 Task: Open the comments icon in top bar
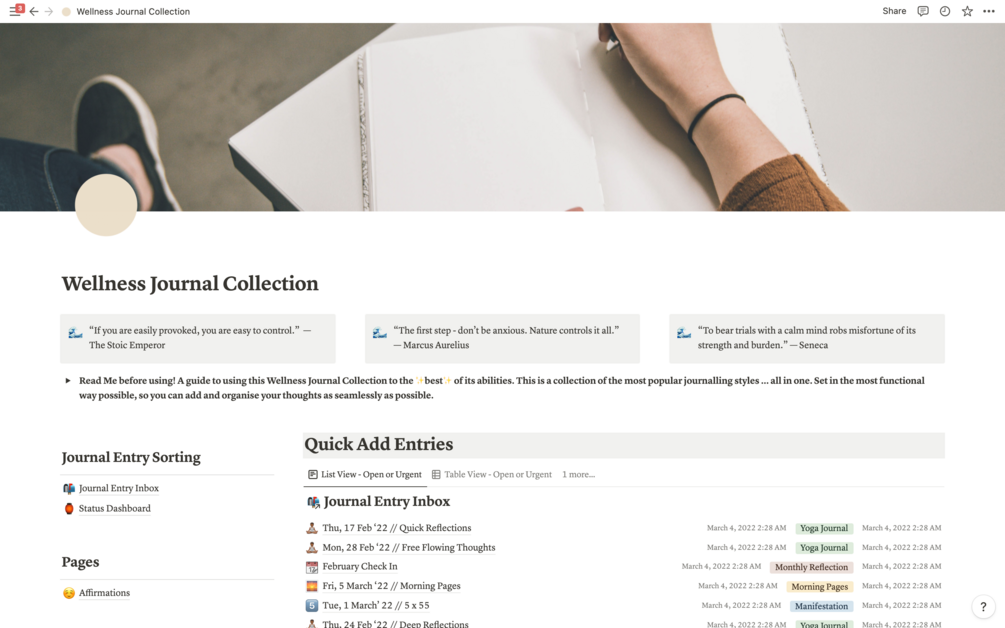923,11
